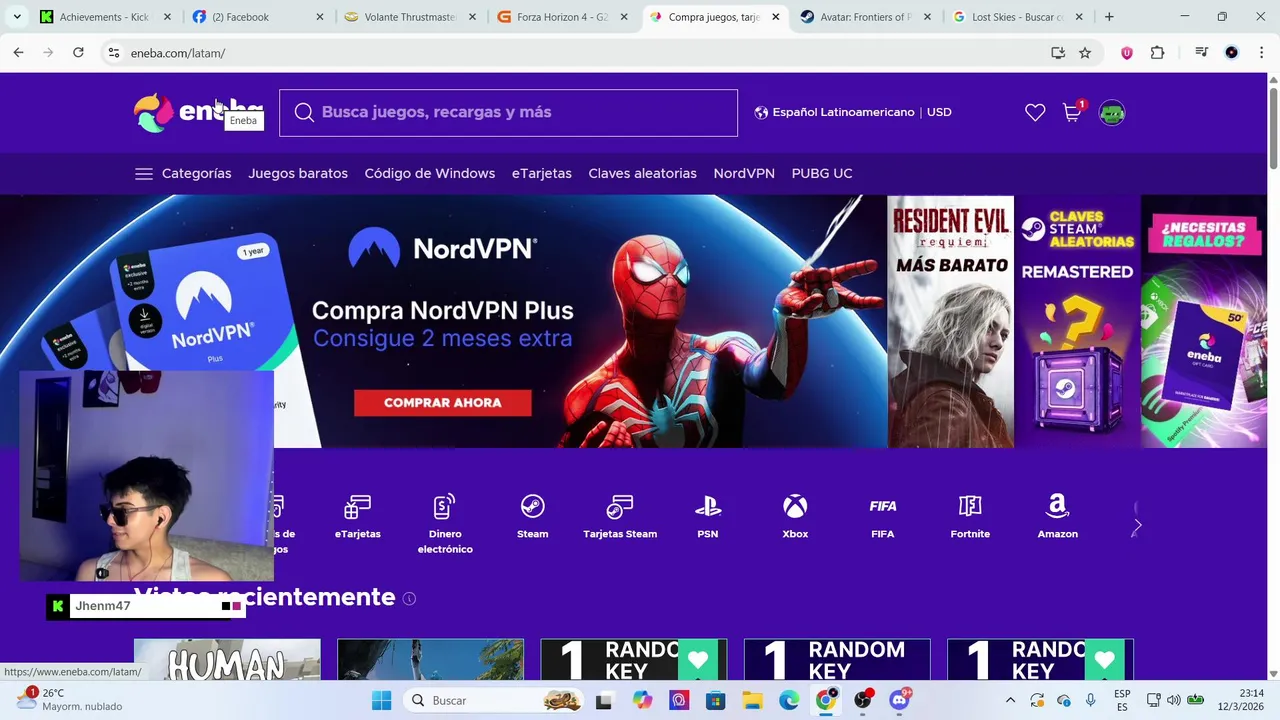This screenshot has height=720, width=1280.
Task: Open the wishlist heart icon
Action: [x=1035, y=113]
